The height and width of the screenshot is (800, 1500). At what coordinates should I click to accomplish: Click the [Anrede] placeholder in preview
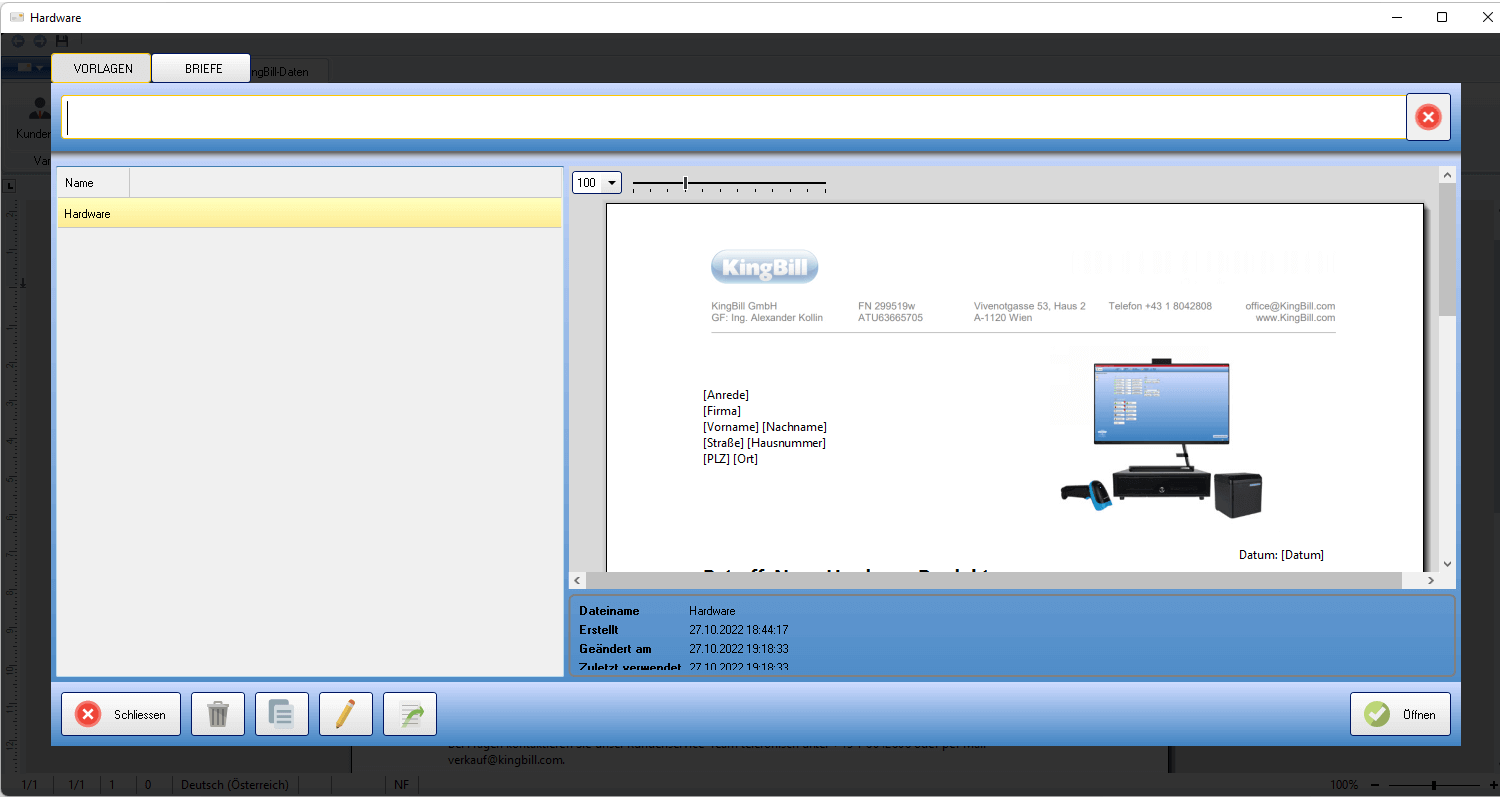click(x=726, y=395)
